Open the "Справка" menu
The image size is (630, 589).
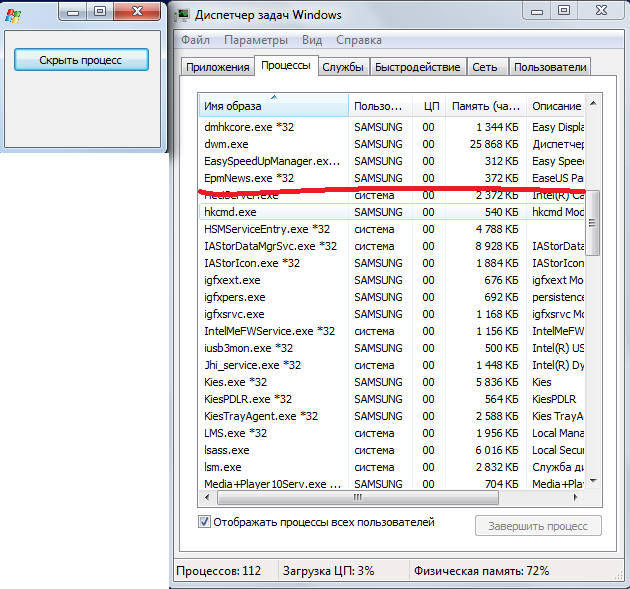click(x=359, y=40)
